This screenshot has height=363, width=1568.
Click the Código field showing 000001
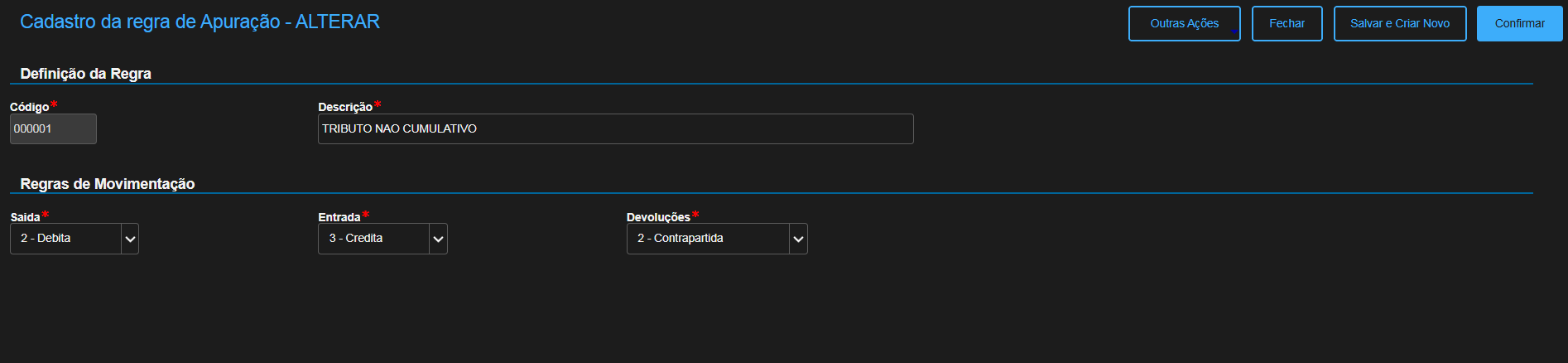click(53, 129)
